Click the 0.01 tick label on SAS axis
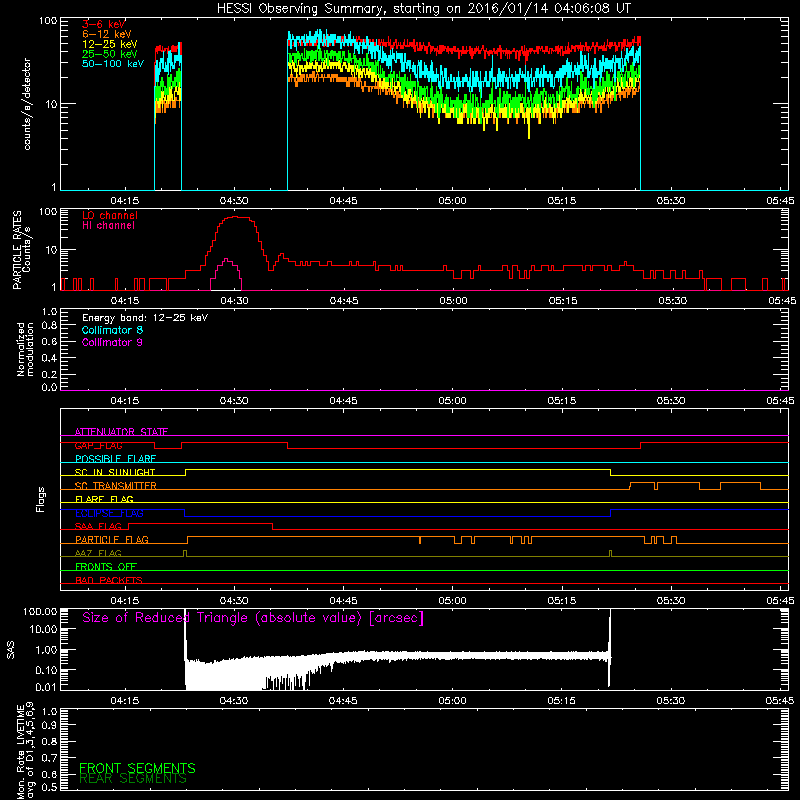800x800 pixels. click(x=45, y=687)
